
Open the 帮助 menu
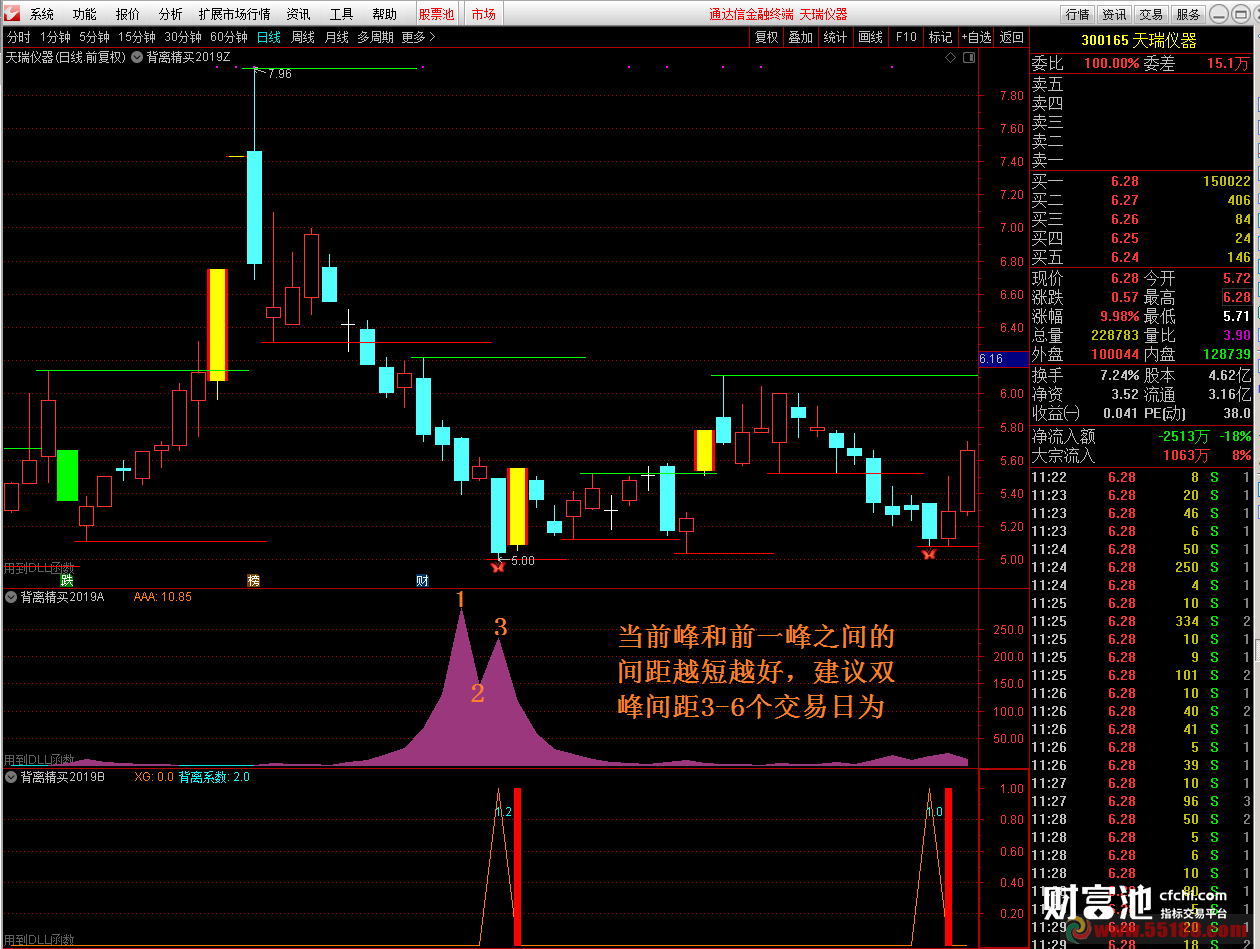[384, 14]
